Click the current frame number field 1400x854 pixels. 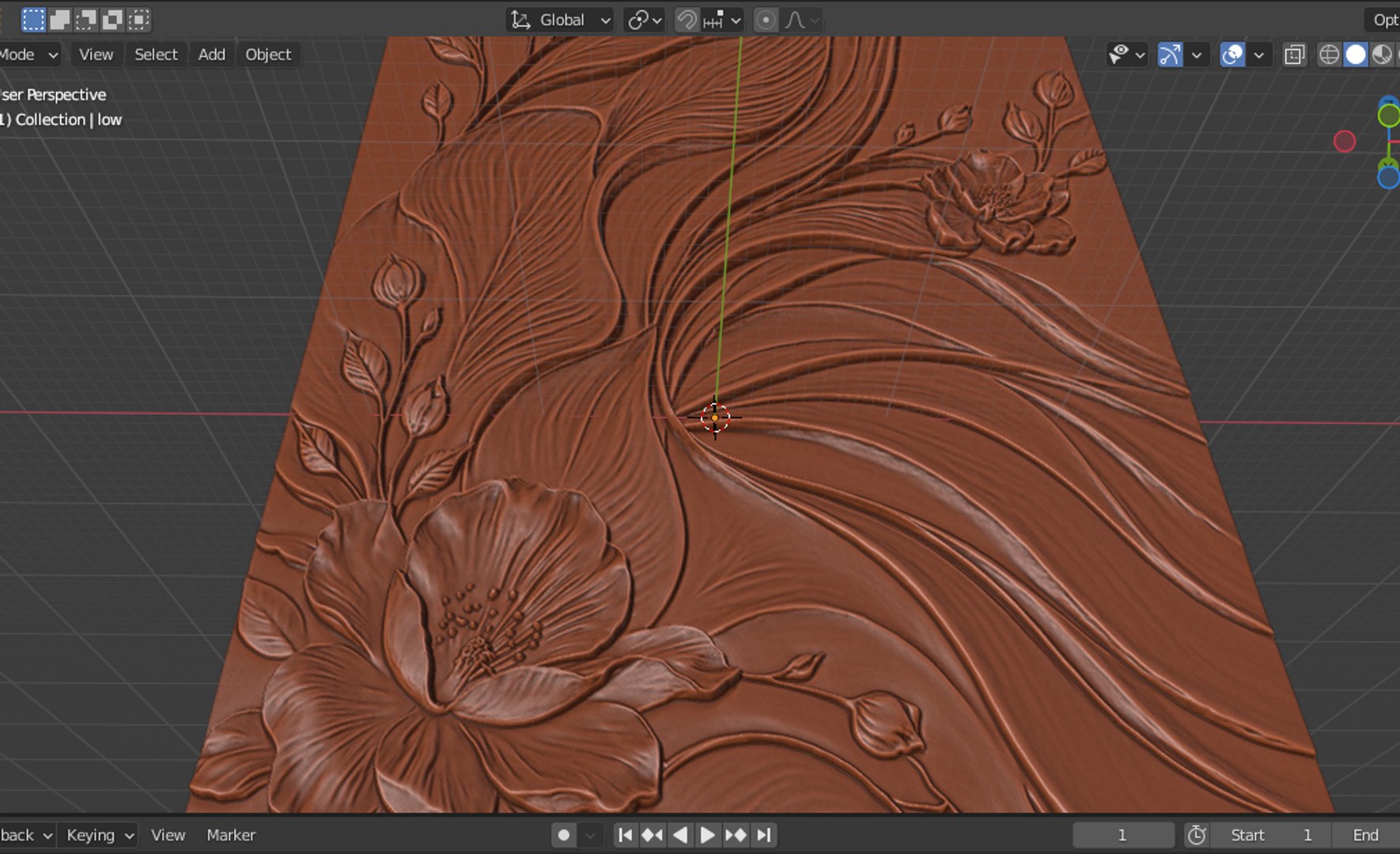point(1122,835)
